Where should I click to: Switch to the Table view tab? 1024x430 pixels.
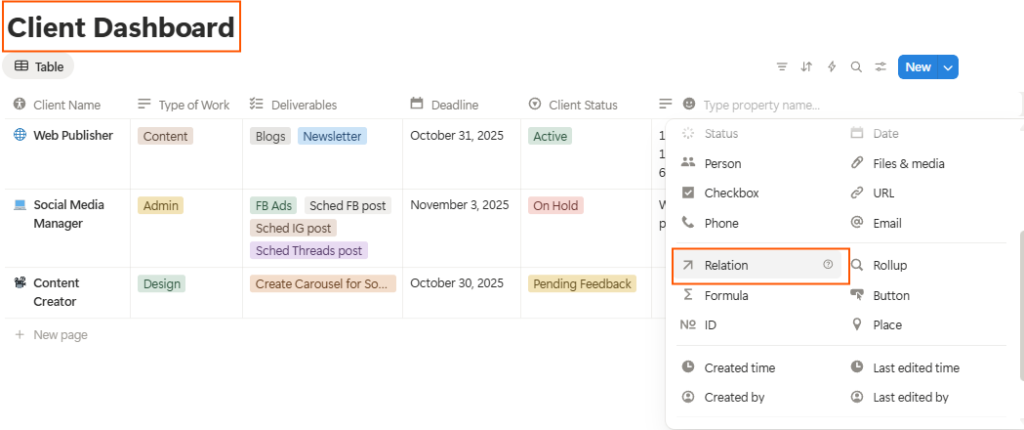pos(39,67)
